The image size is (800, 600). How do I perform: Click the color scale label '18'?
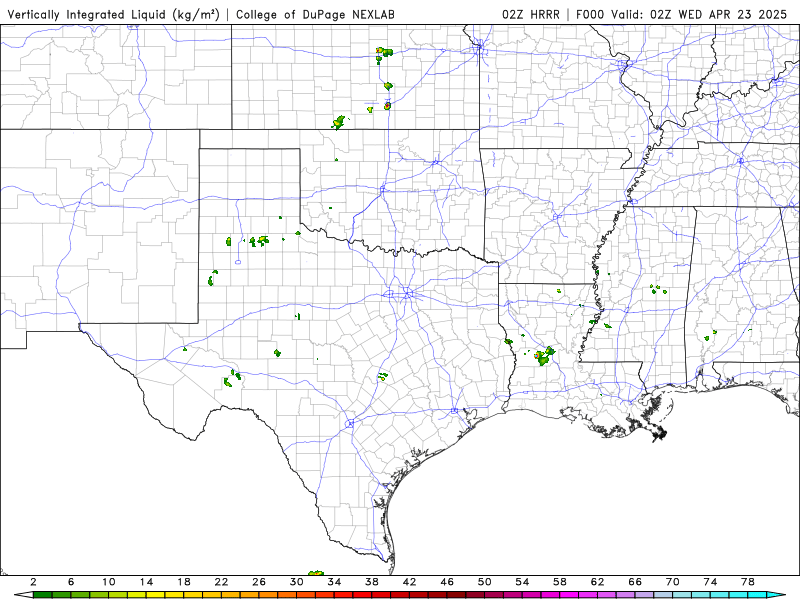pos(184,582)
